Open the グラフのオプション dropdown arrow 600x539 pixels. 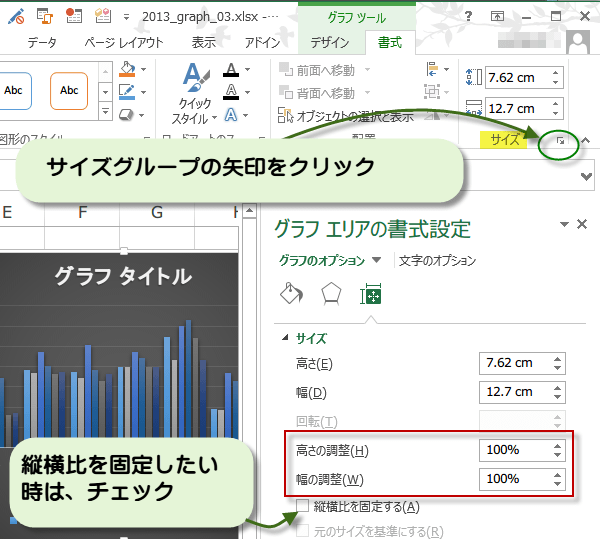pyautogui.click(x=376, y=260)
